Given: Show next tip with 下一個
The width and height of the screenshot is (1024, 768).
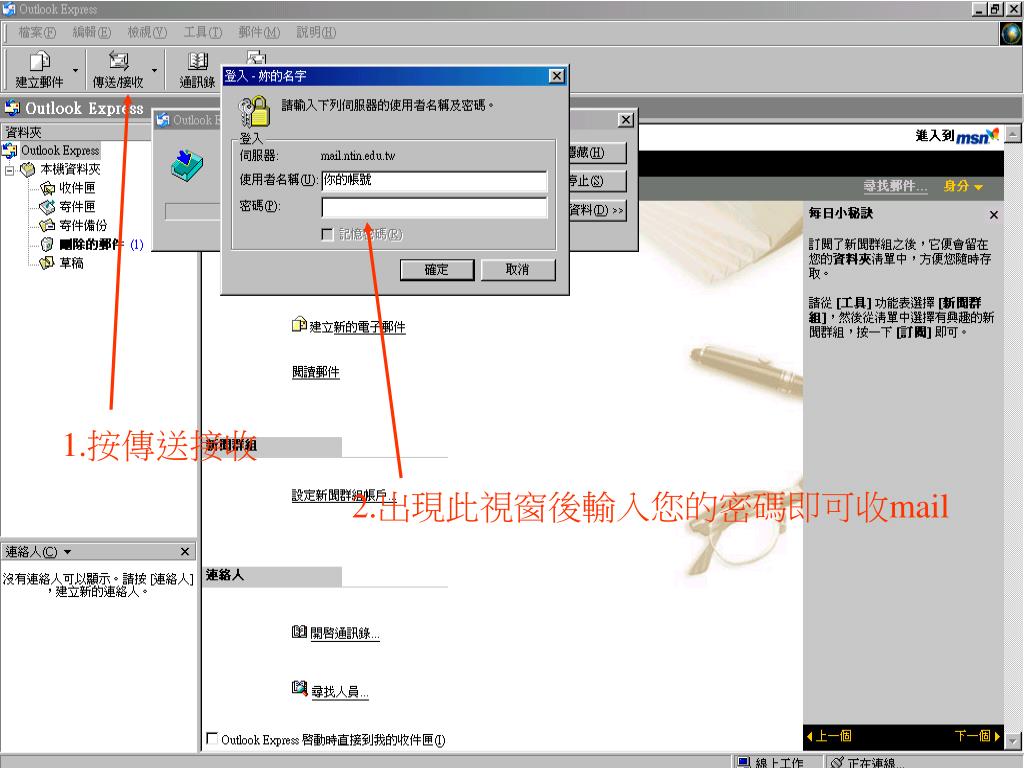Looking at the screenshot, I should pyautogui.click(x=977, y=736).
